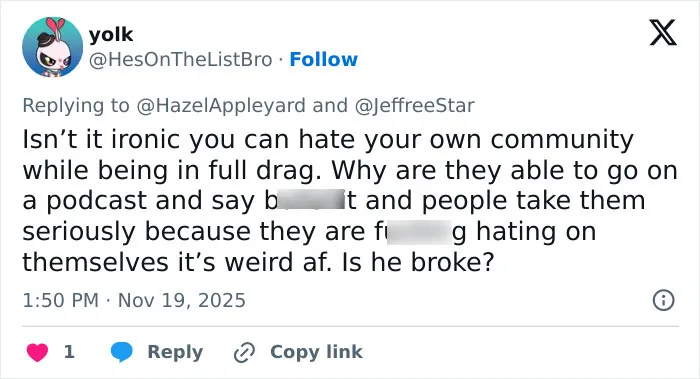Click the Nov 19, 2025 date

pos(182,300)
